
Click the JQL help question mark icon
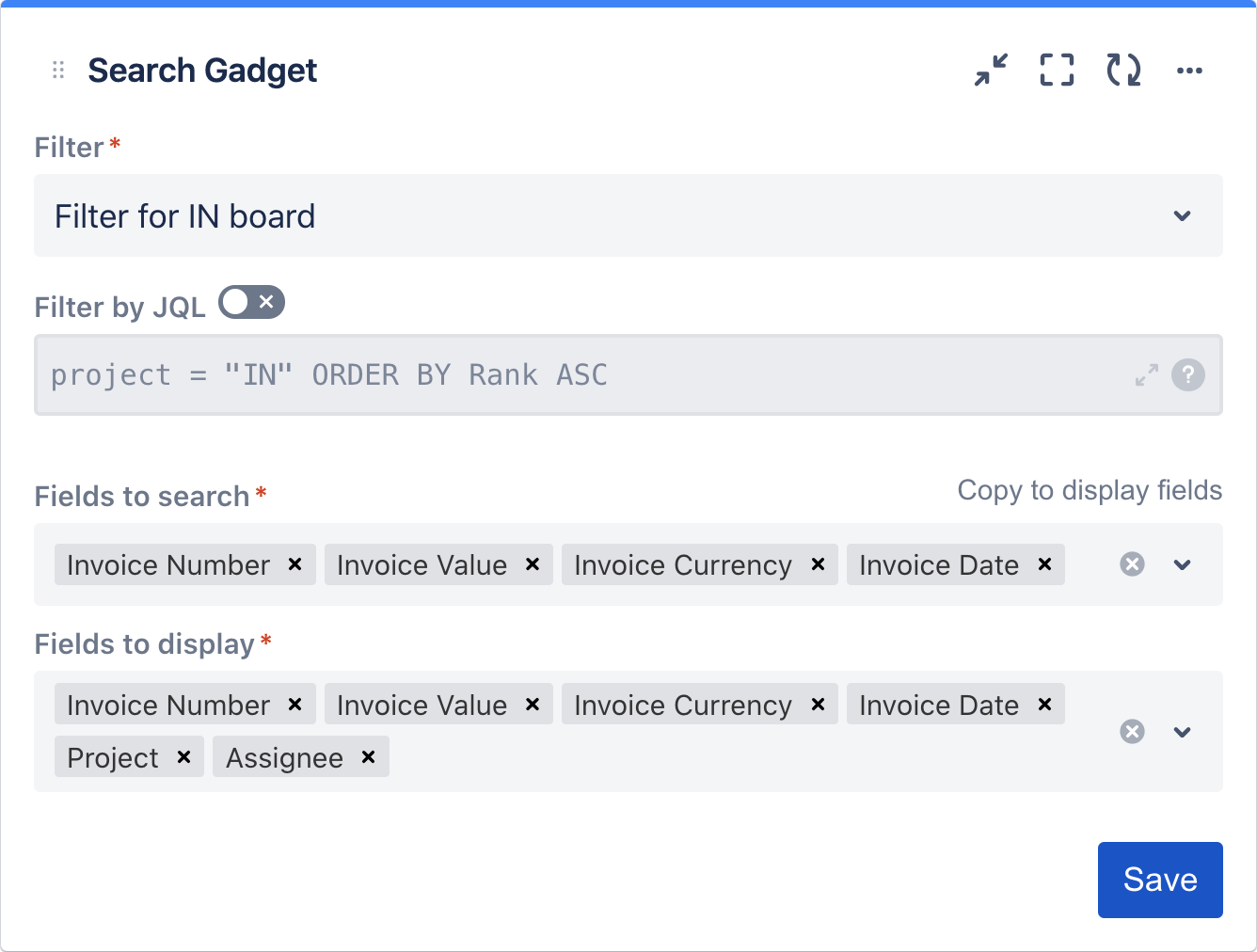coord(1188,375)
